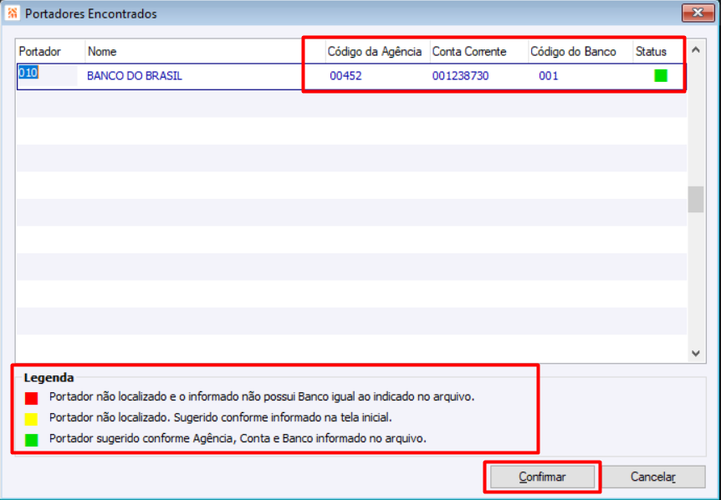Click the scroll down arrow of the list
The width and height of the screenshot is (721, 500).
696,353
